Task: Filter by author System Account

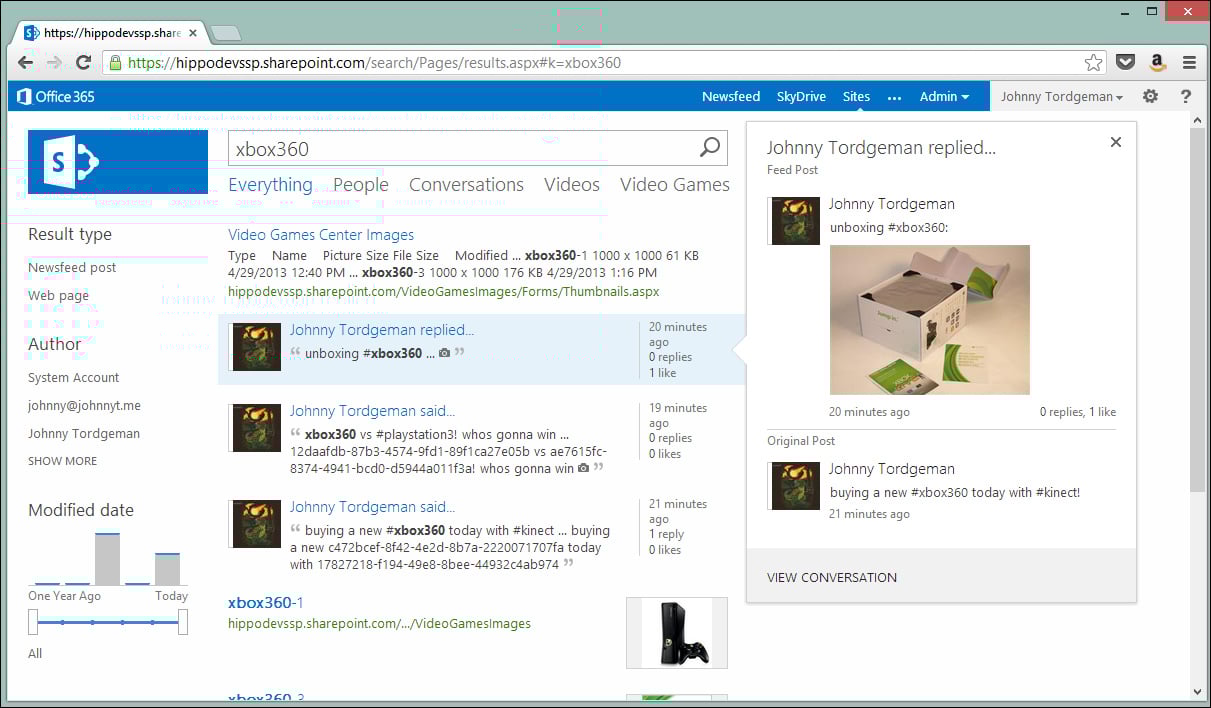Action: tap(74, 378)
